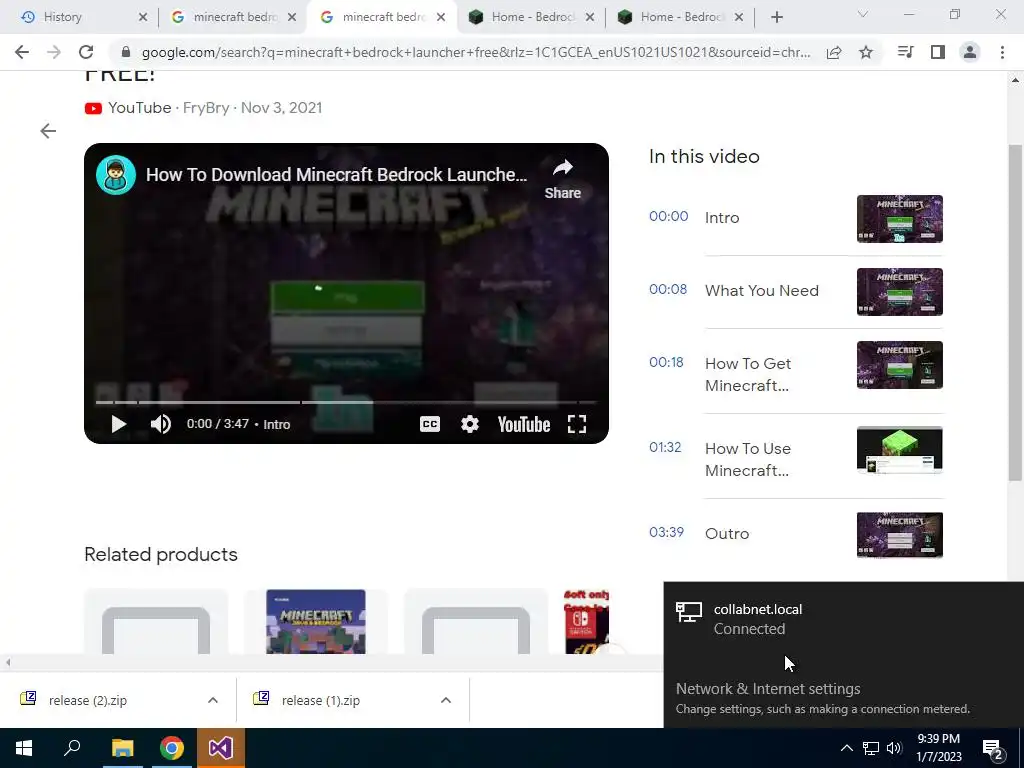Click the taskbar clock showing 9:39 PM

click(938, 748)
